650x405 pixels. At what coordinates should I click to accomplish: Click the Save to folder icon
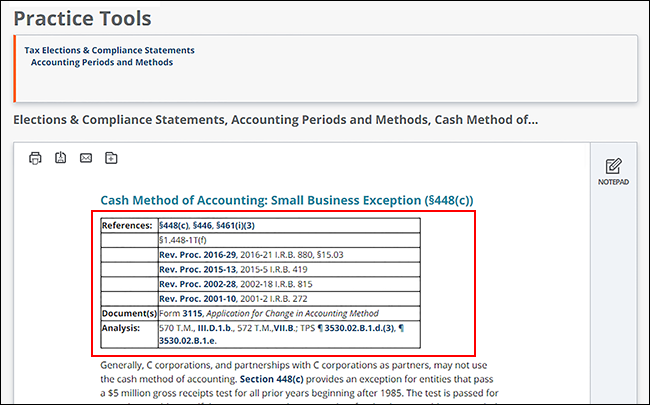click(111, 158)
